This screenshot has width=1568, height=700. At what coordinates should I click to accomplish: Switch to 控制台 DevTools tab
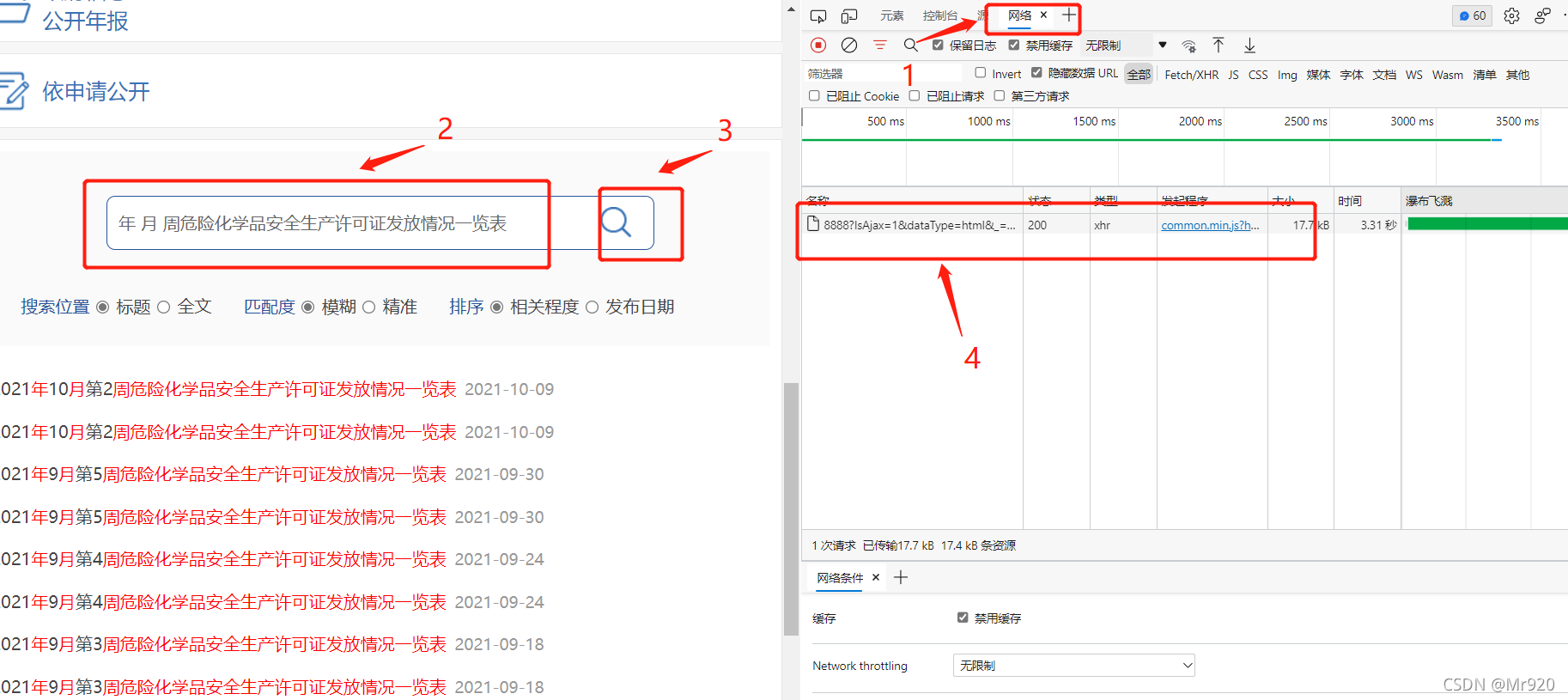[940, 15]
